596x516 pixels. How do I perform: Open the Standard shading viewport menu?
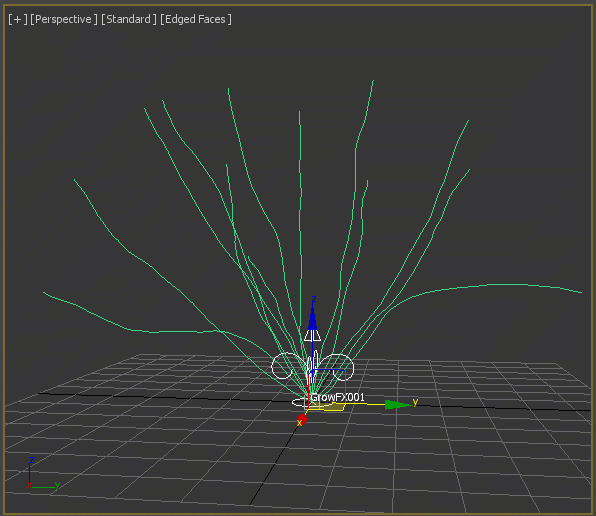(x=128, y=19)
